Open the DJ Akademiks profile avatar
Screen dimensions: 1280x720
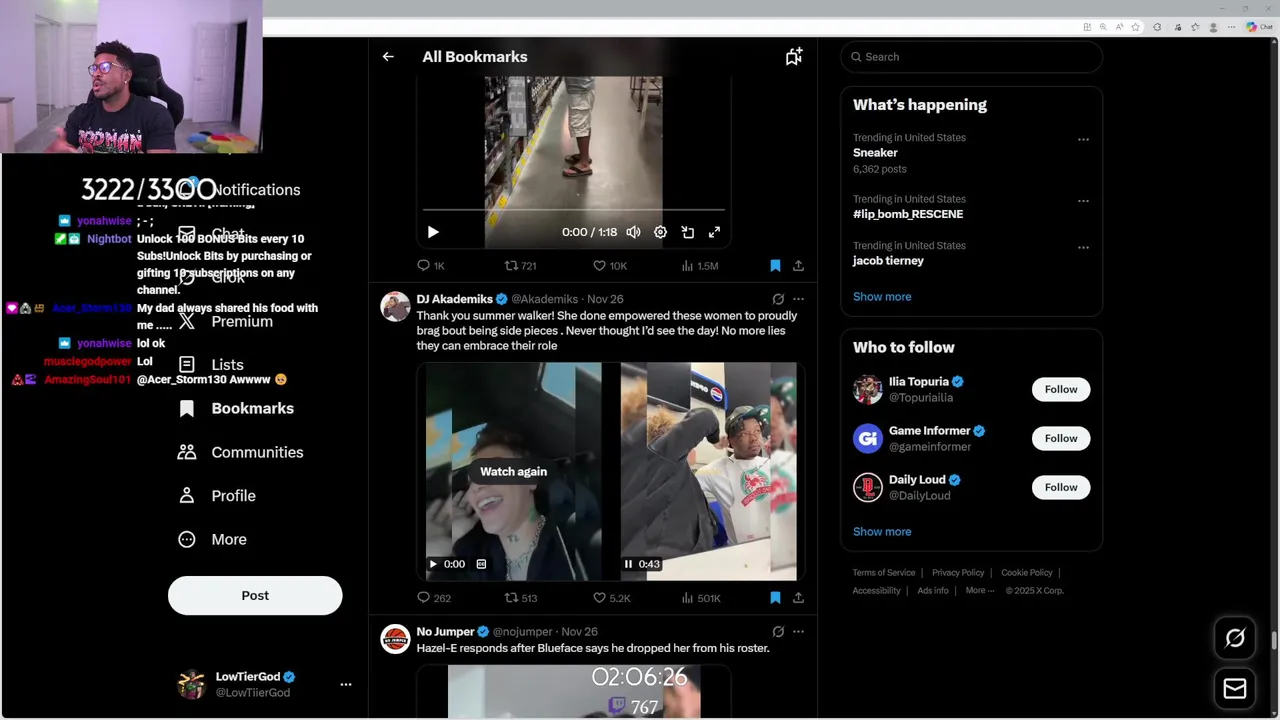395,307
